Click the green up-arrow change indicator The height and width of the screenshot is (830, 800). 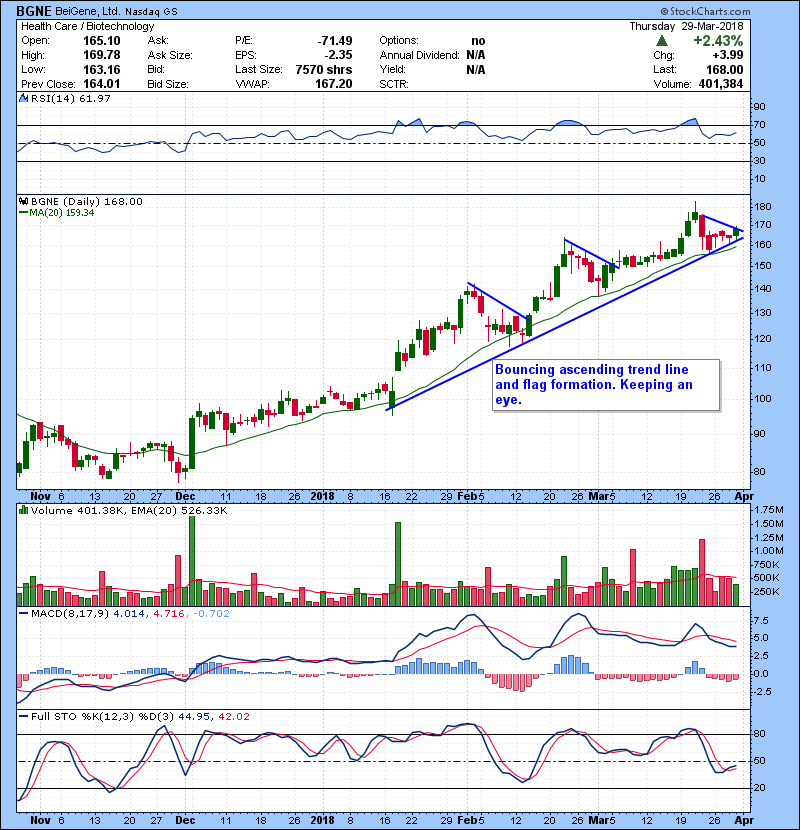pyautogui.click(x=661, y=41)
